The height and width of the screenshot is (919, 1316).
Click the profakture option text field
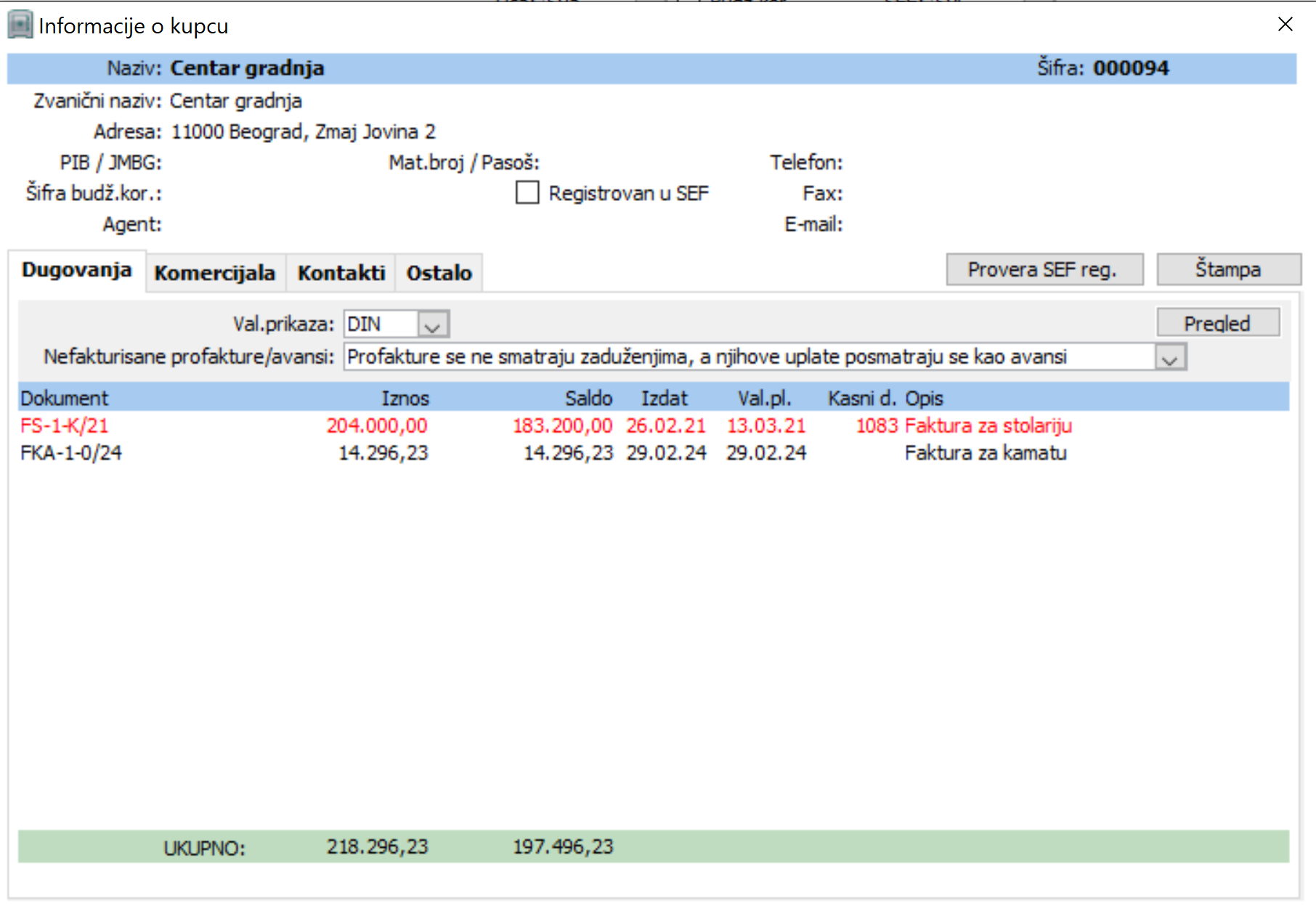(748, 357)
